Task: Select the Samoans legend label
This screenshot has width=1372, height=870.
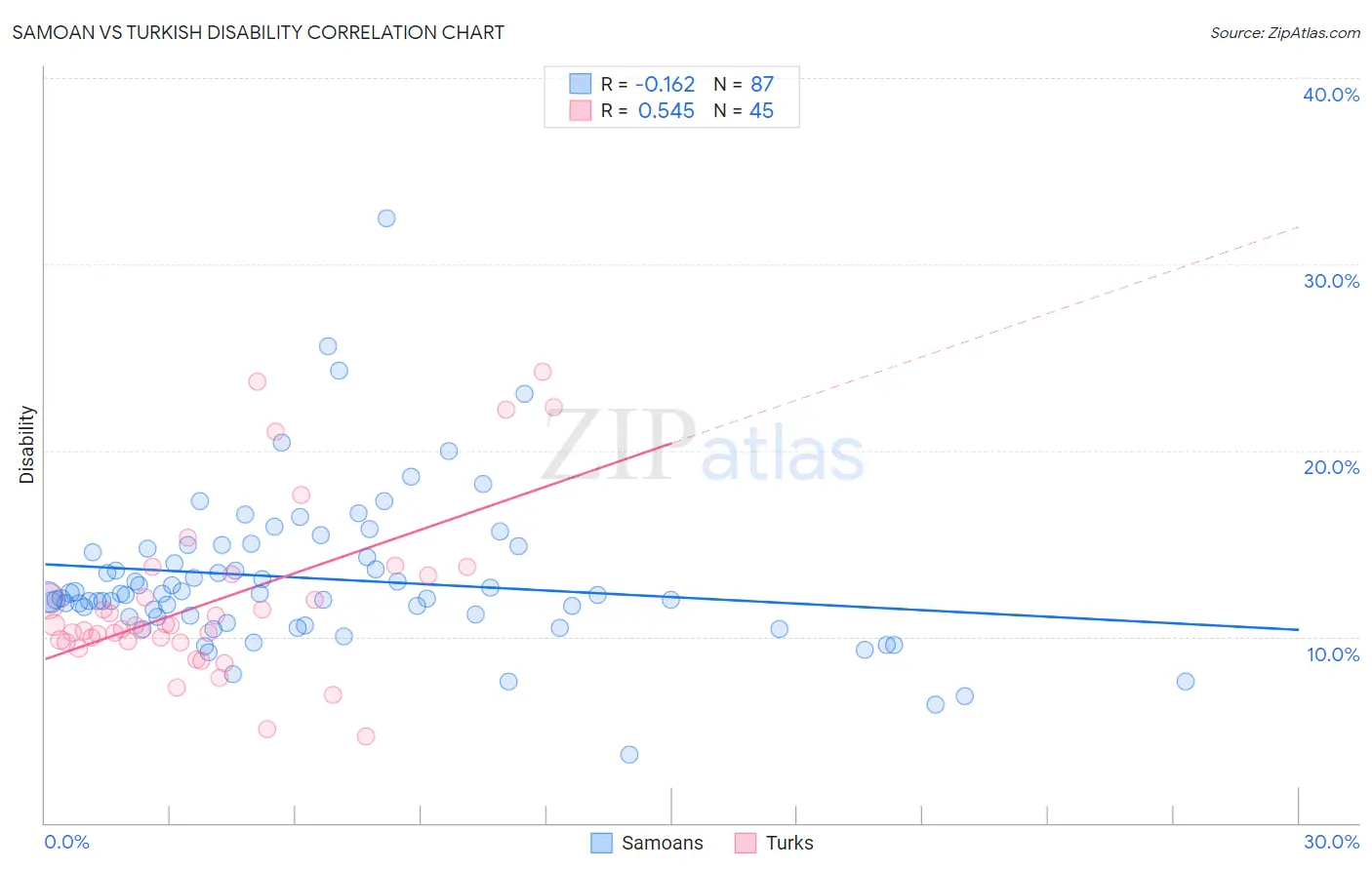Action: [x=663, y=843]
